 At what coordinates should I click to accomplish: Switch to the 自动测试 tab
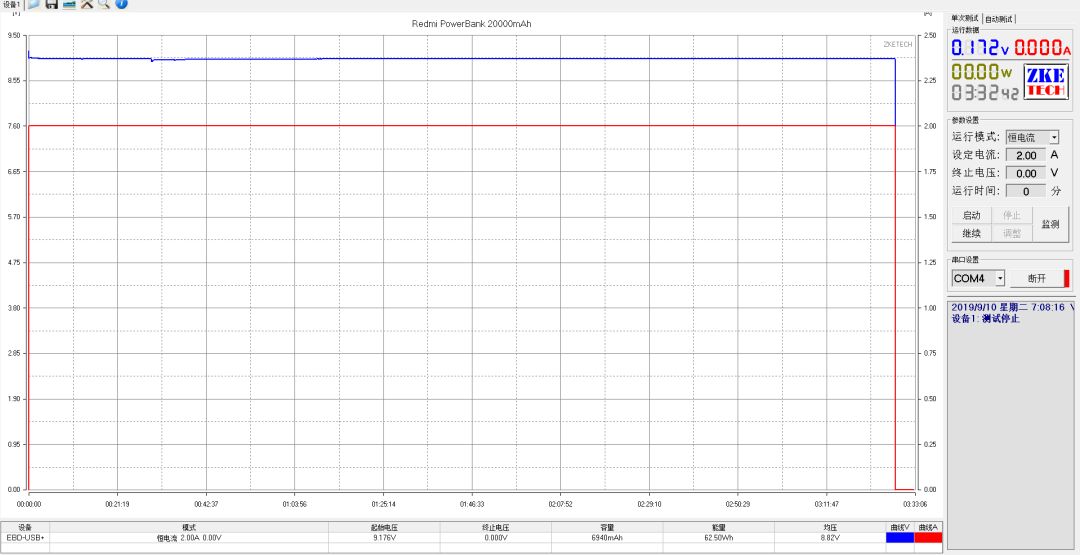(999, 19)
